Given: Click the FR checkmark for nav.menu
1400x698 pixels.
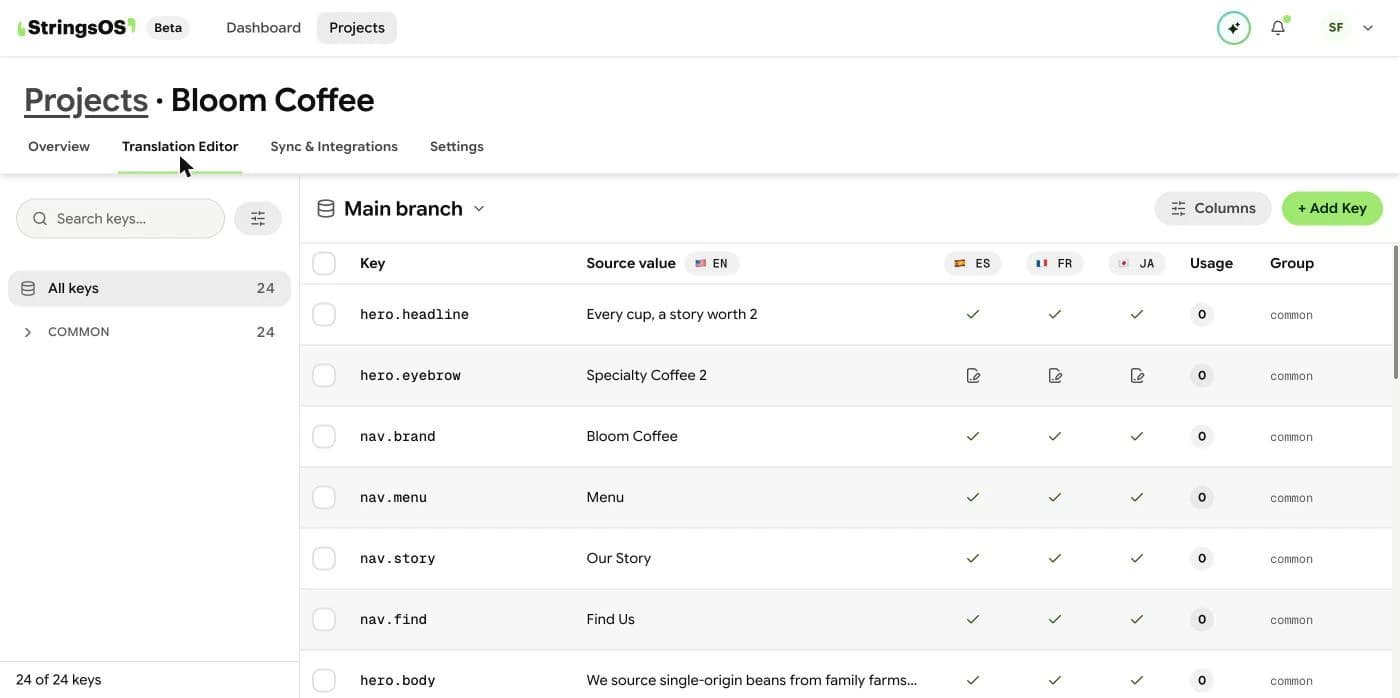Looking at the screenshot, I should 1055,497.
